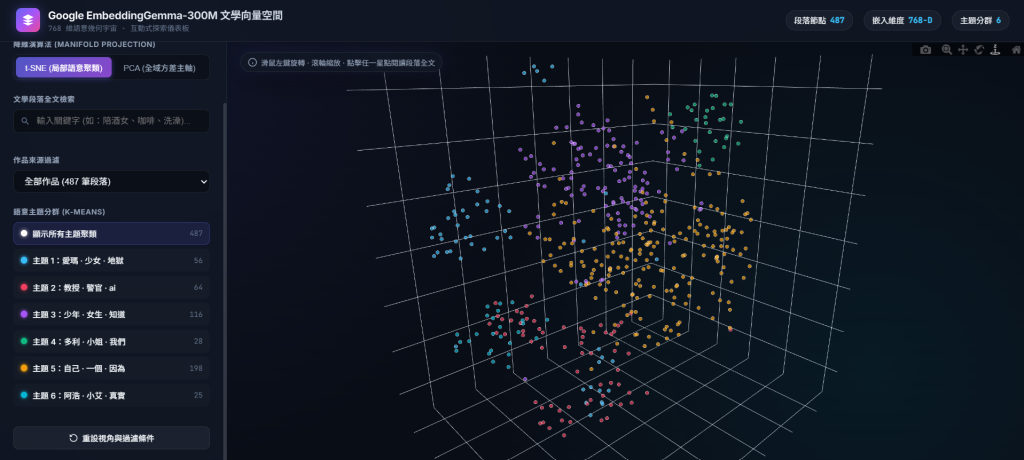This screenshot has height=460, width=1024.
Task: Click the orange color dot of 主題 5
Action: click(24, 368)
